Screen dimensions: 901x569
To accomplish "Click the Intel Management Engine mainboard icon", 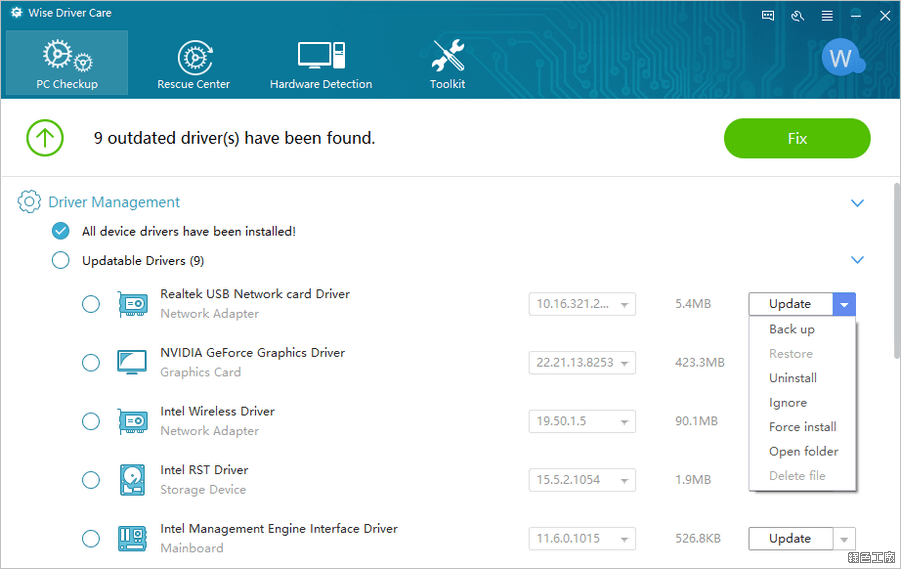I will click(133, 539).
